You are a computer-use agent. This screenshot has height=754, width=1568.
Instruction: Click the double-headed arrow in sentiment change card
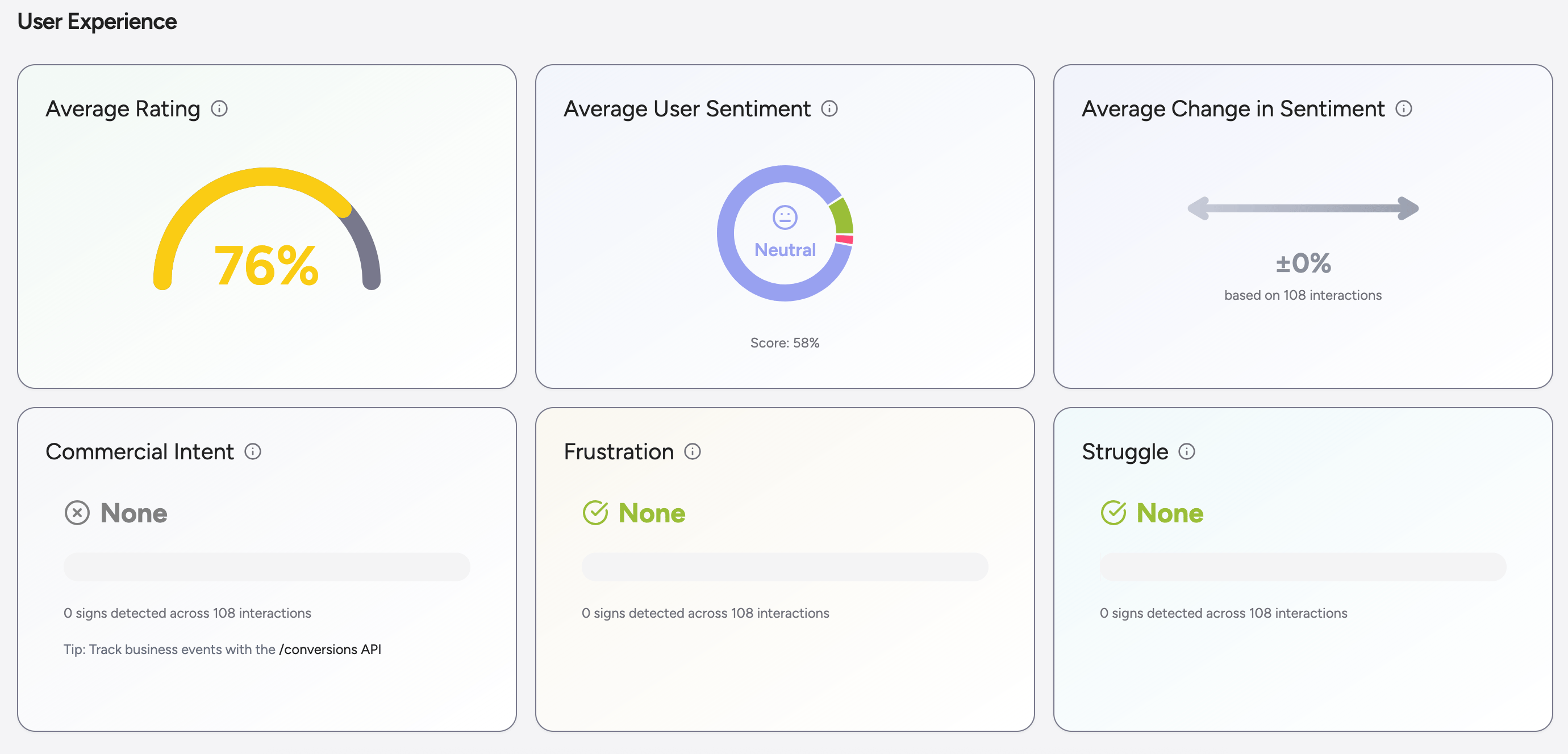[x=1303, y=209]
